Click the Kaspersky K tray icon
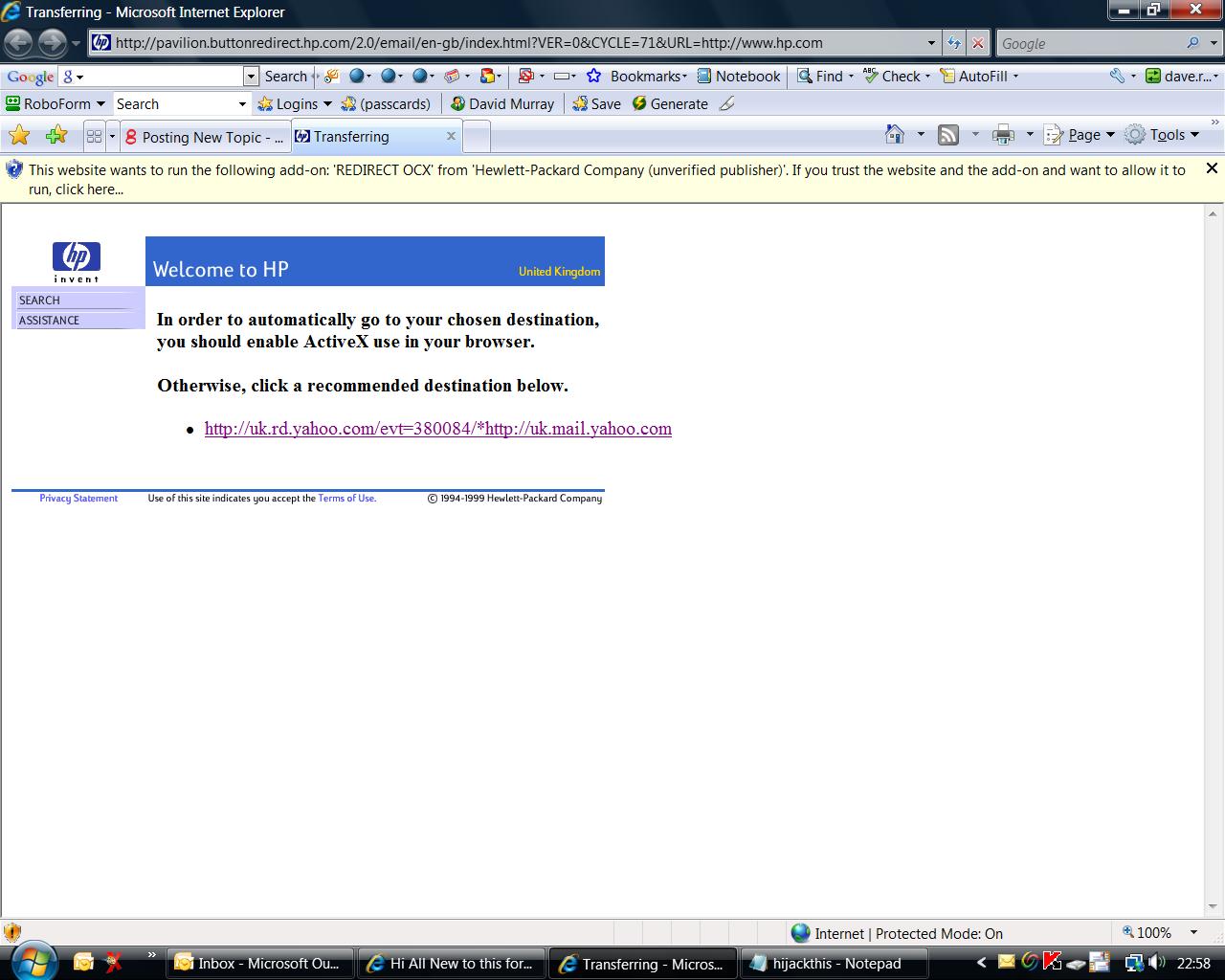The width and height of the screenshot is (1225, 980). pos(1053,963)
